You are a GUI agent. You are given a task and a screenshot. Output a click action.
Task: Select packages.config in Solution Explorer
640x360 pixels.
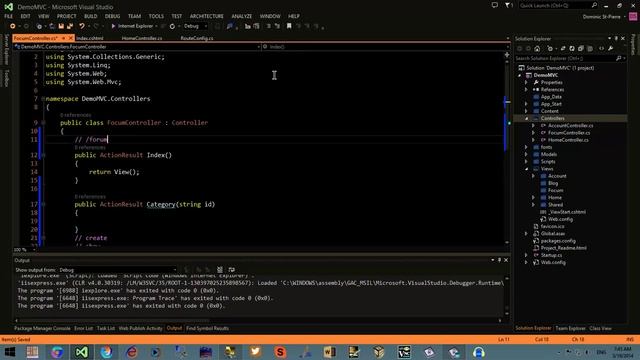(x=558, y=241)
